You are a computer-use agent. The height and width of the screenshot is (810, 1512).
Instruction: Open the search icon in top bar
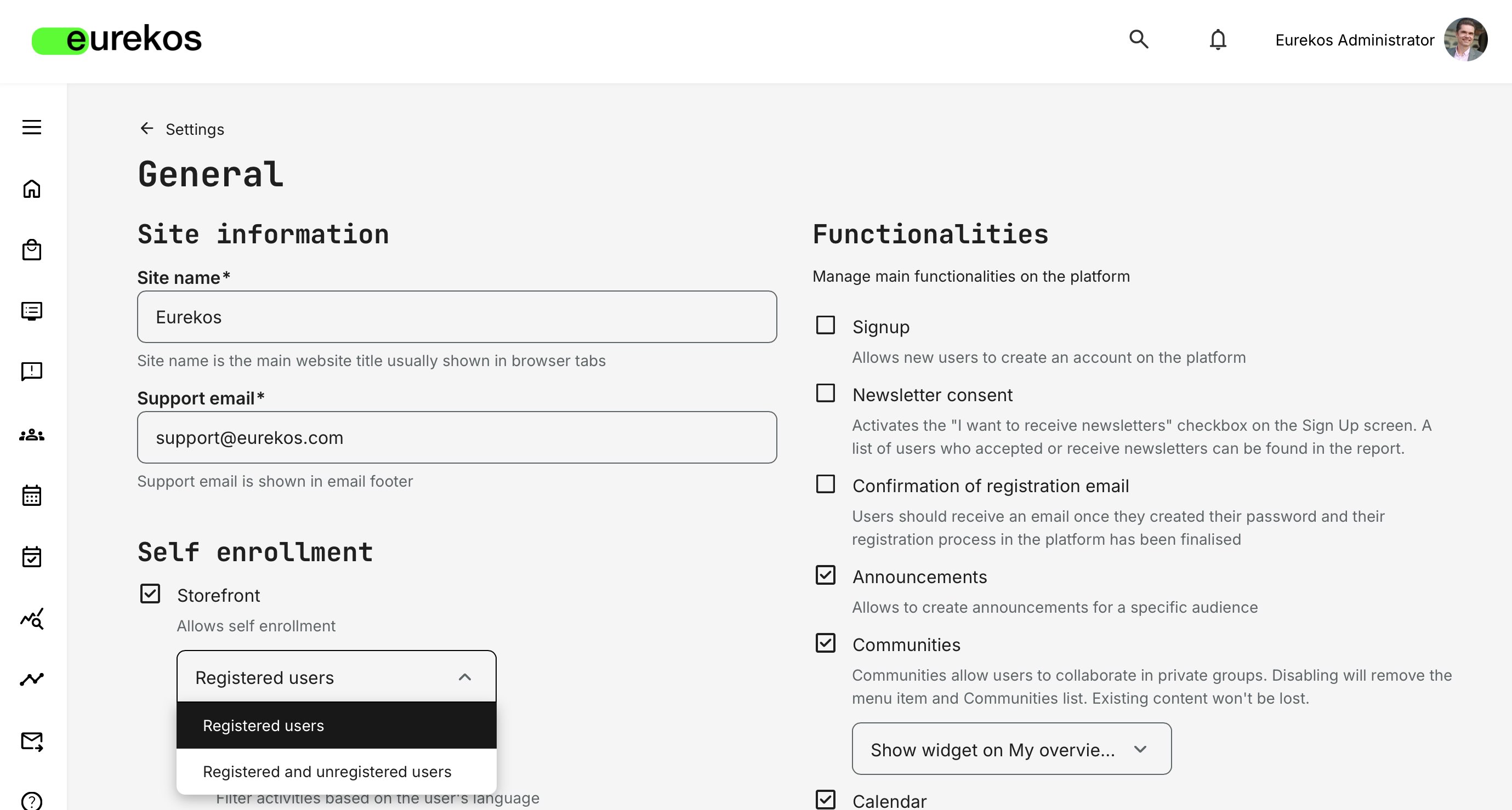click(1139, 39)
